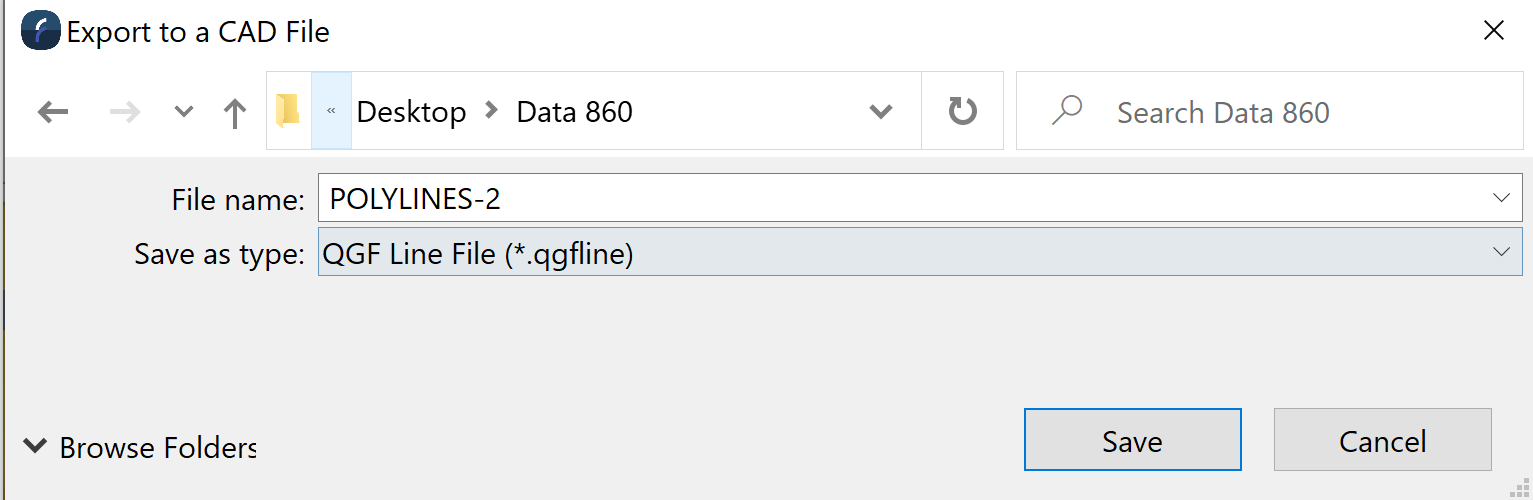Viewport: 1533px width, 500px height.
Task: Open the address bar previous locations dropdown
Action: [881, 111]
